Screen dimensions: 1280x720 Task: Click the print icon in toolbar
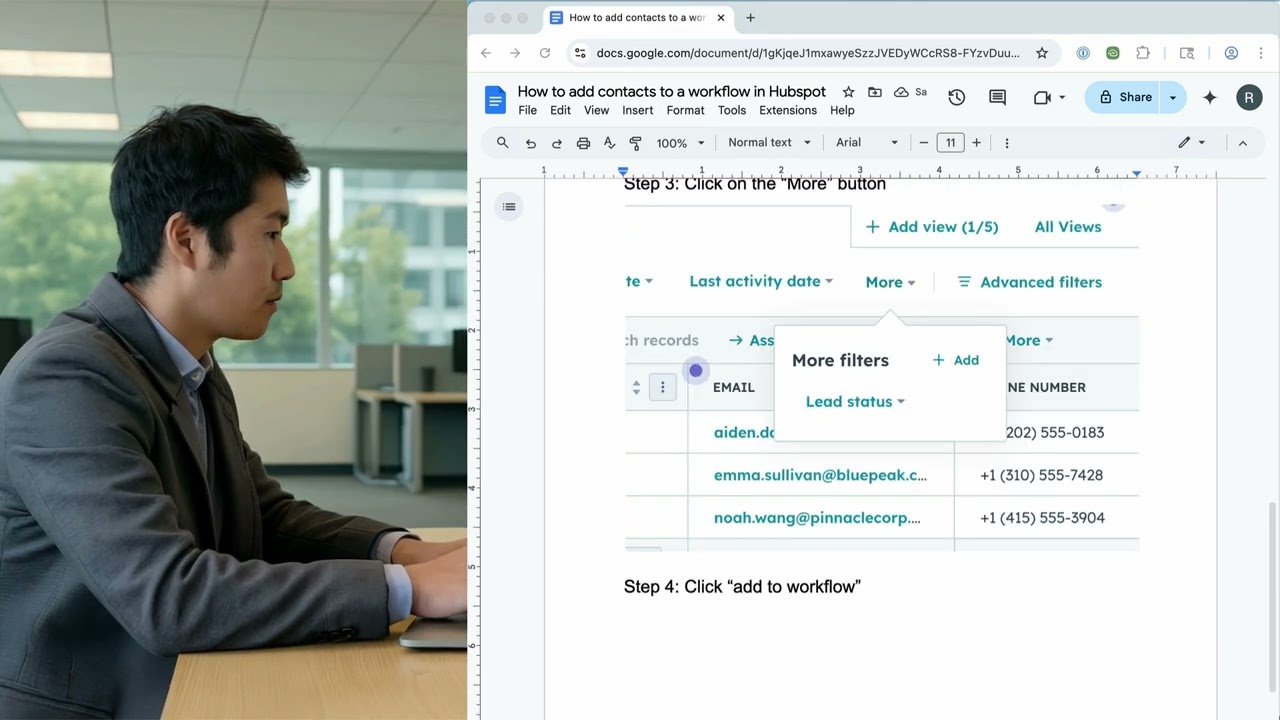coord(583,143)
